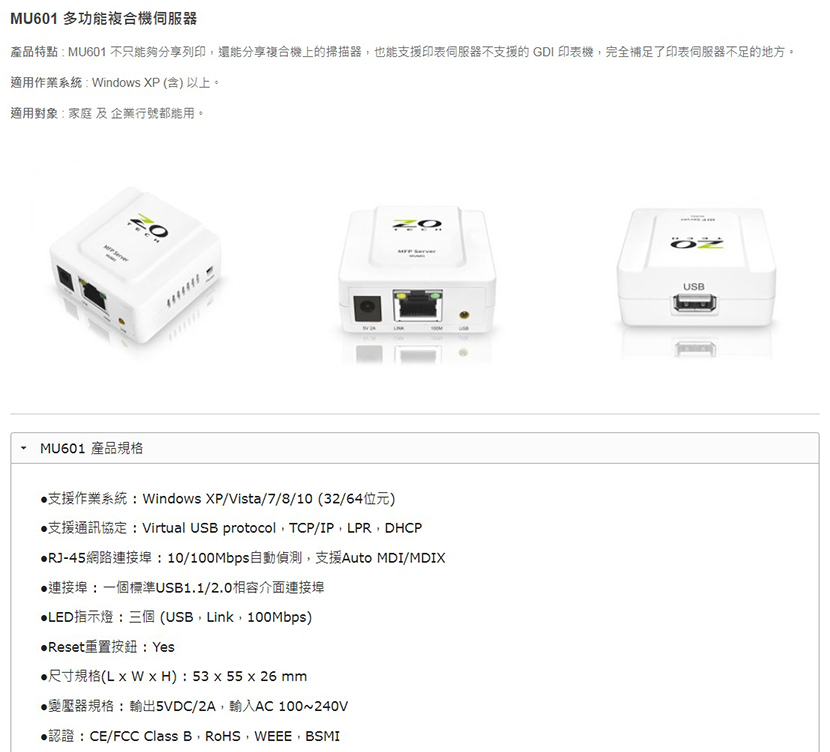Click the MU601 產品規格 accordion header
This screenshot has height=752, width=830.
[x=414, y=448]
